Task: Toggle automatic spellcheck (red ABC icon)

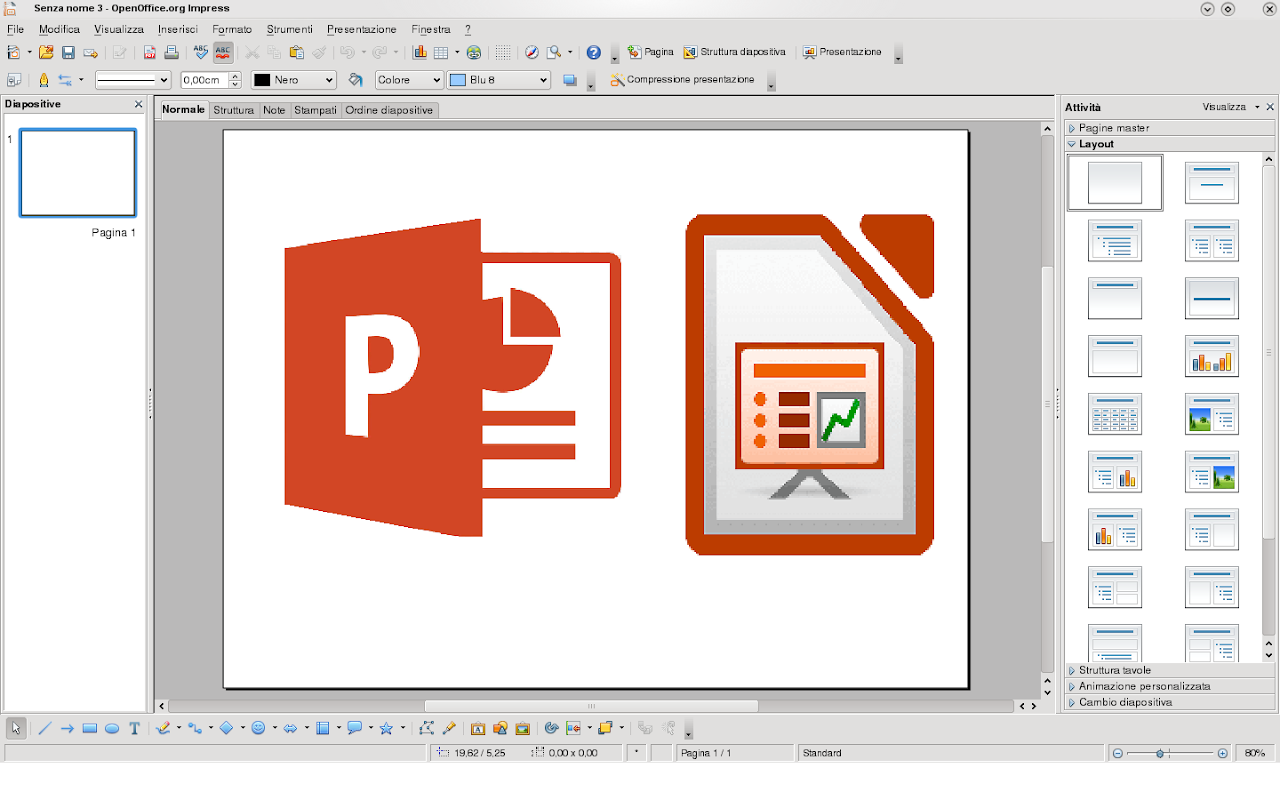Action: 223,53
